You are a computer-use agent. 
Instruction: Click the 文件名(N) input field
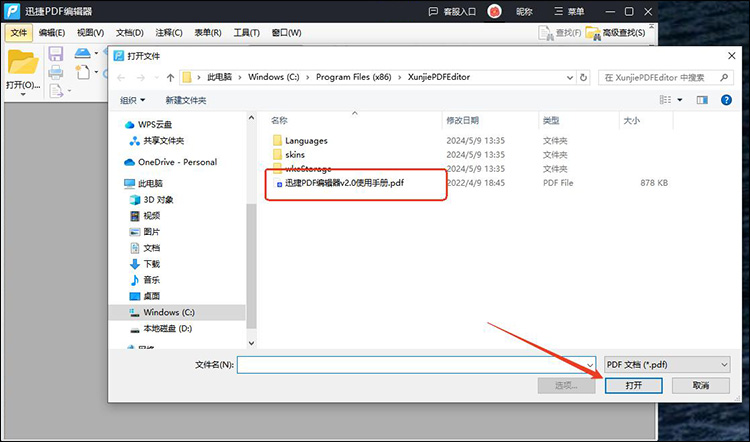tap(416, 365)
